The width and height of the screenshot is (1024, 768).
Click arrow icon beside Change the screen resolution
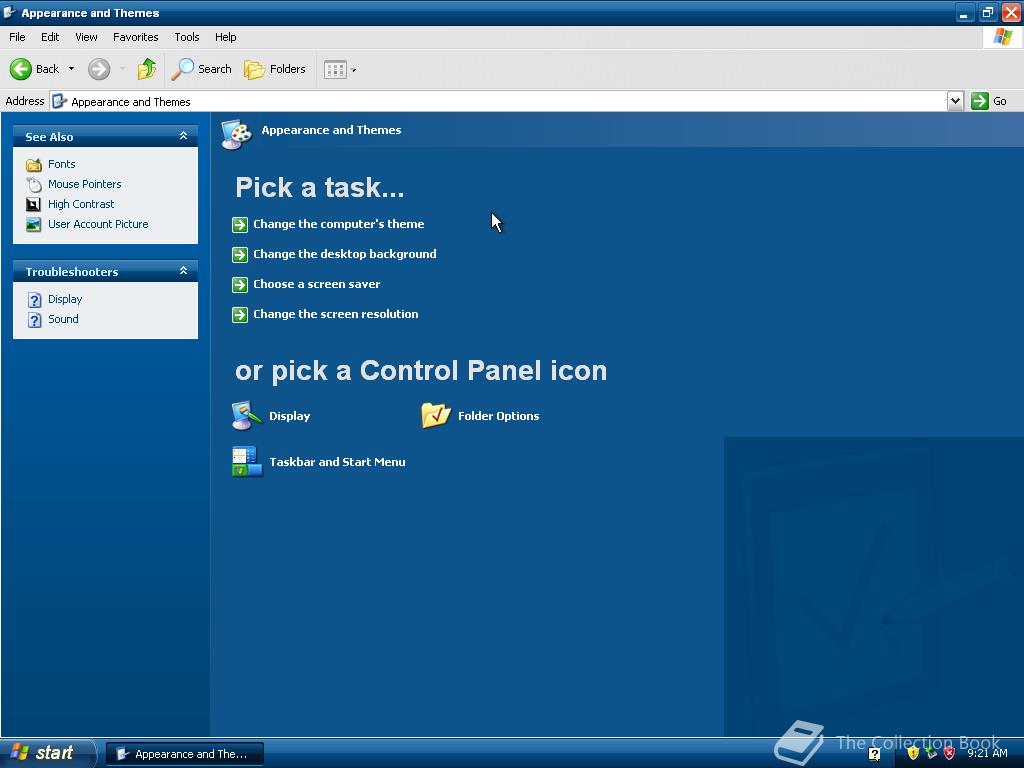click(x=240, y=315)
